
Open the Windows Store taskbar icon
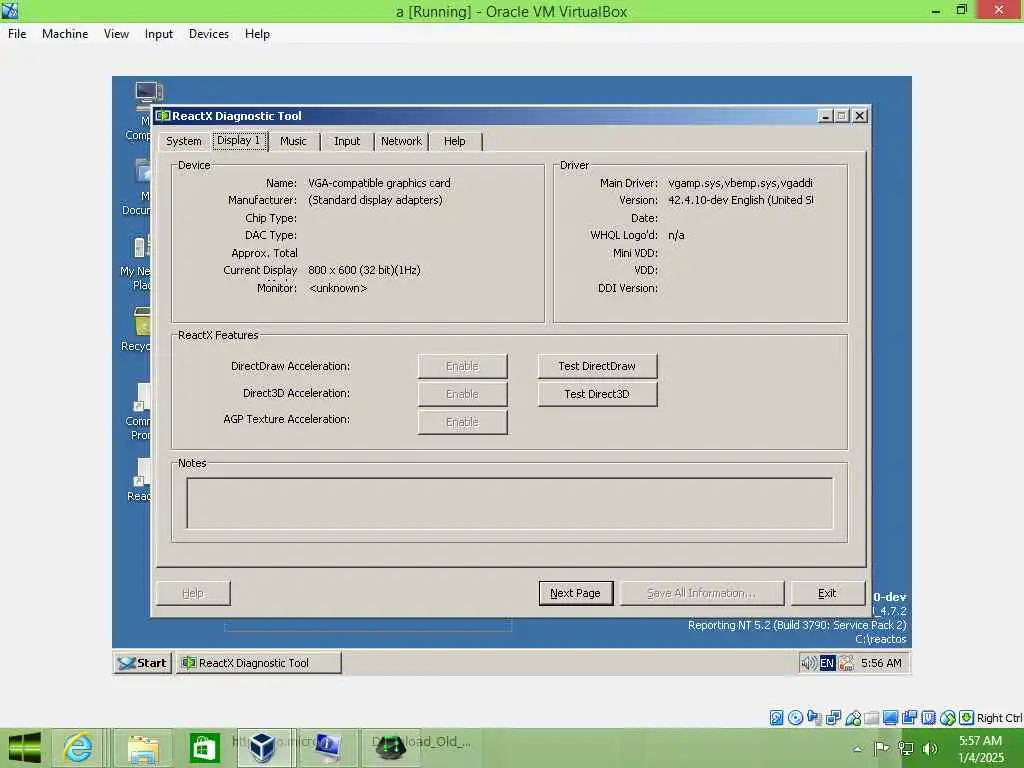204,748
